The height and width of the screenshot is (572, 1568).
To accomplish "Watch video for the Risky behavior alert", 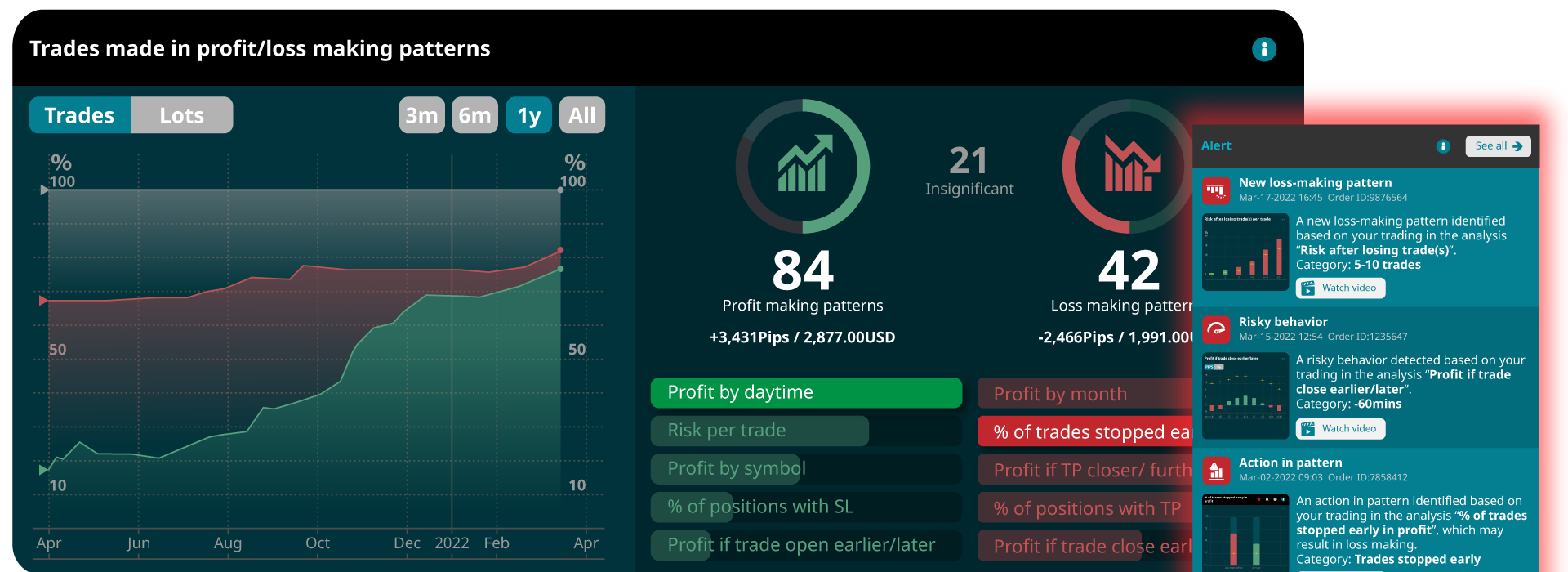I will [1340, 429].
